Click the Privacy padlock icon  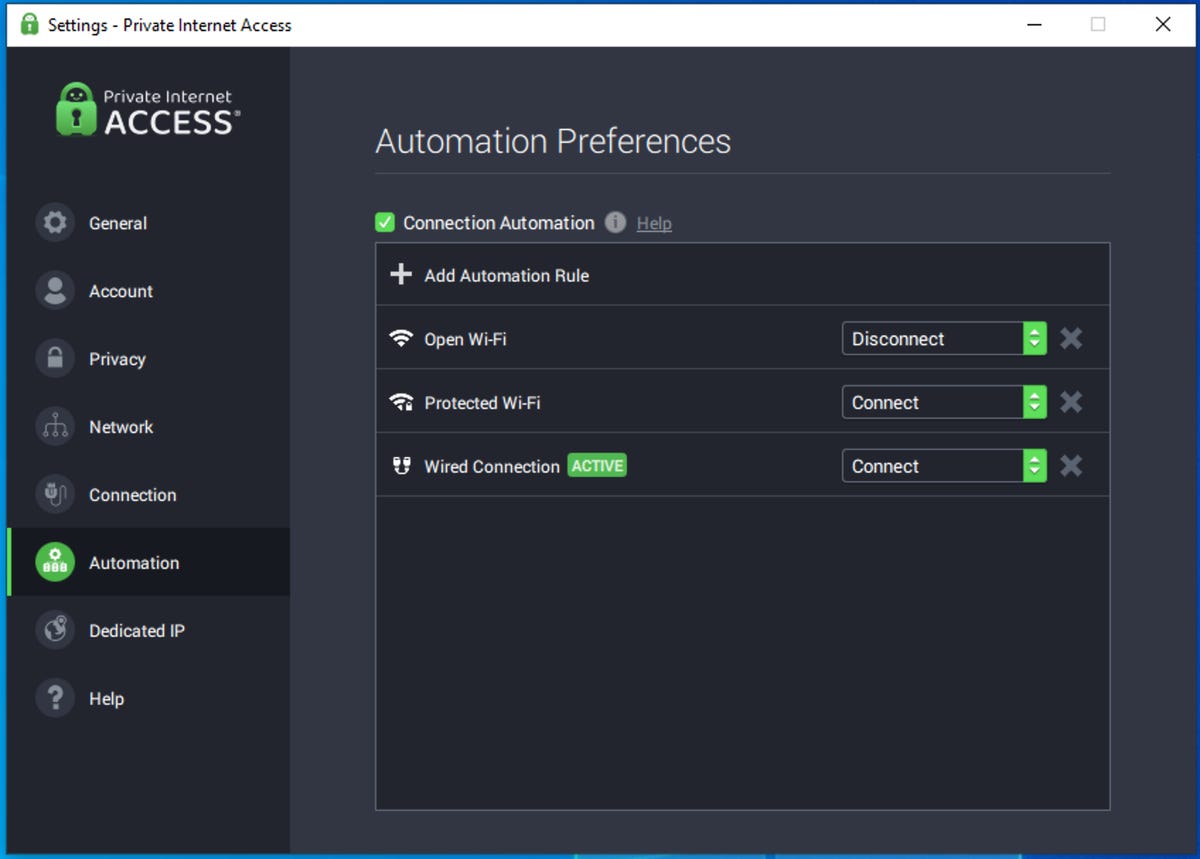click(55, 359)
